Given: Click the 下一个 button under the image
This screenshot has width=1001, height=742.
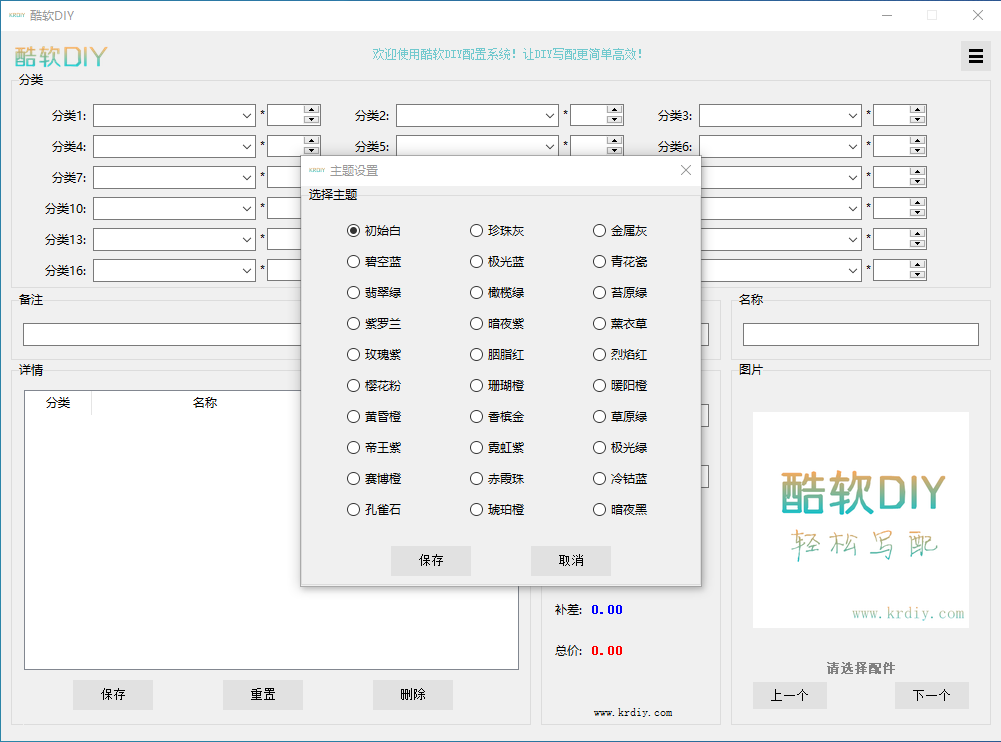Looking at the screenshot, I should click(931, 696).
